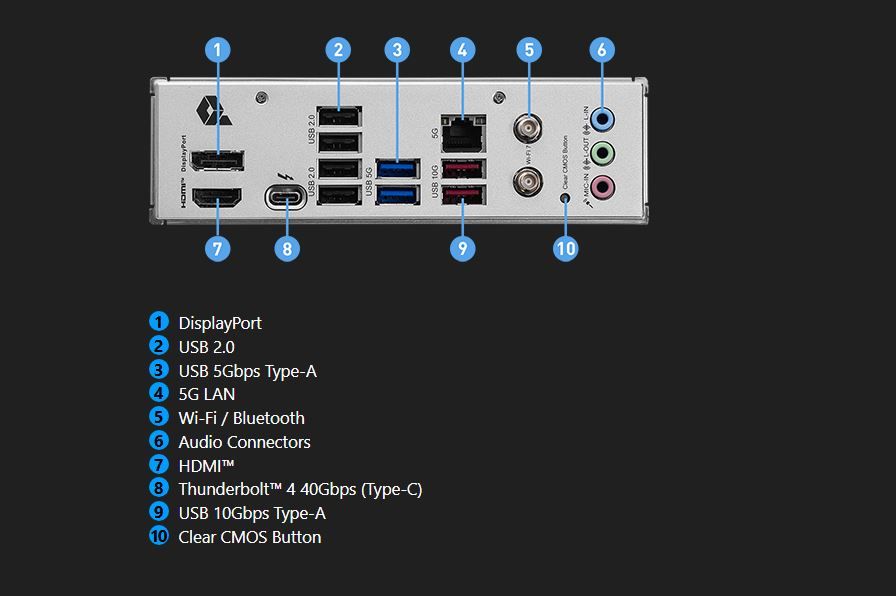The image size is (896, 596).
Task: Select callout bubble 3 above blue USB ports
Action: [x=397, y=50]
